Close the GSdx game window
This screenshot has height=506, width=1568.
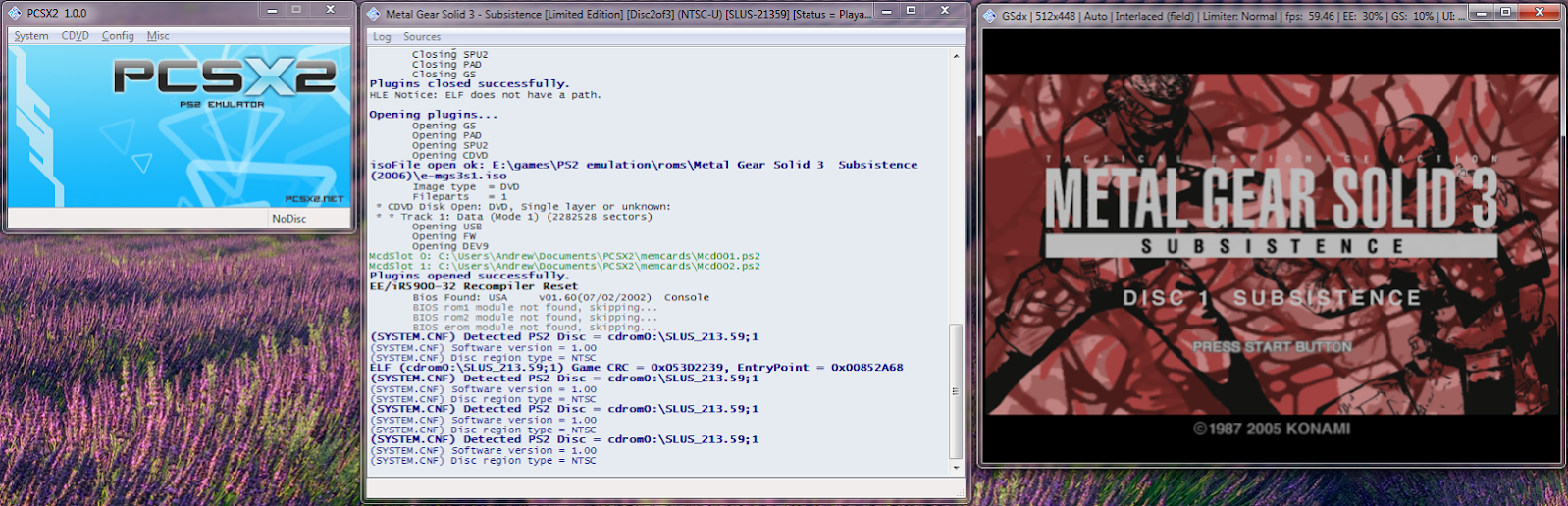point(1540,13)
